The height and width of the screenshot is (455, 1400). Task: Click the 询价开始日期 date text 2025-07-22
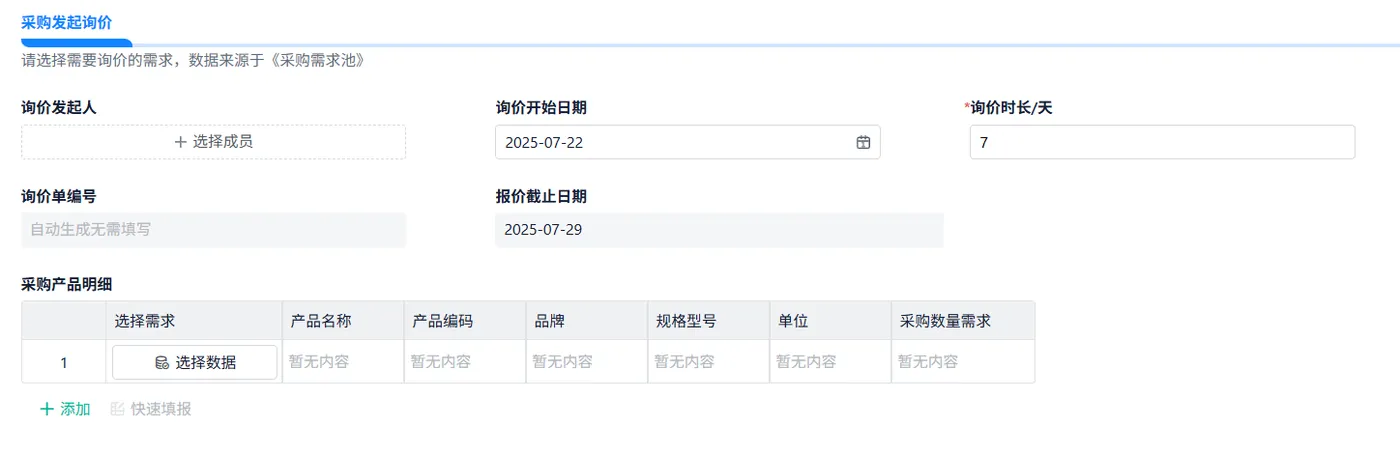tap(545, 142)
